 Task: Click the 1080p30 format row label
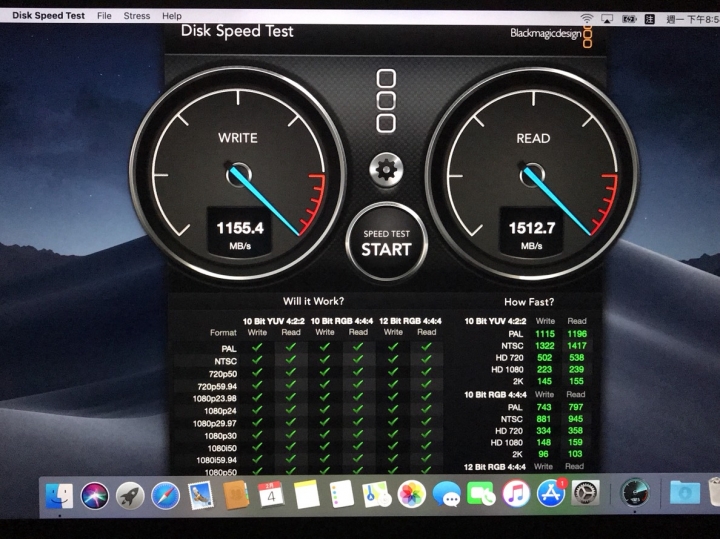pyautogui.click(x=220, y=436)
